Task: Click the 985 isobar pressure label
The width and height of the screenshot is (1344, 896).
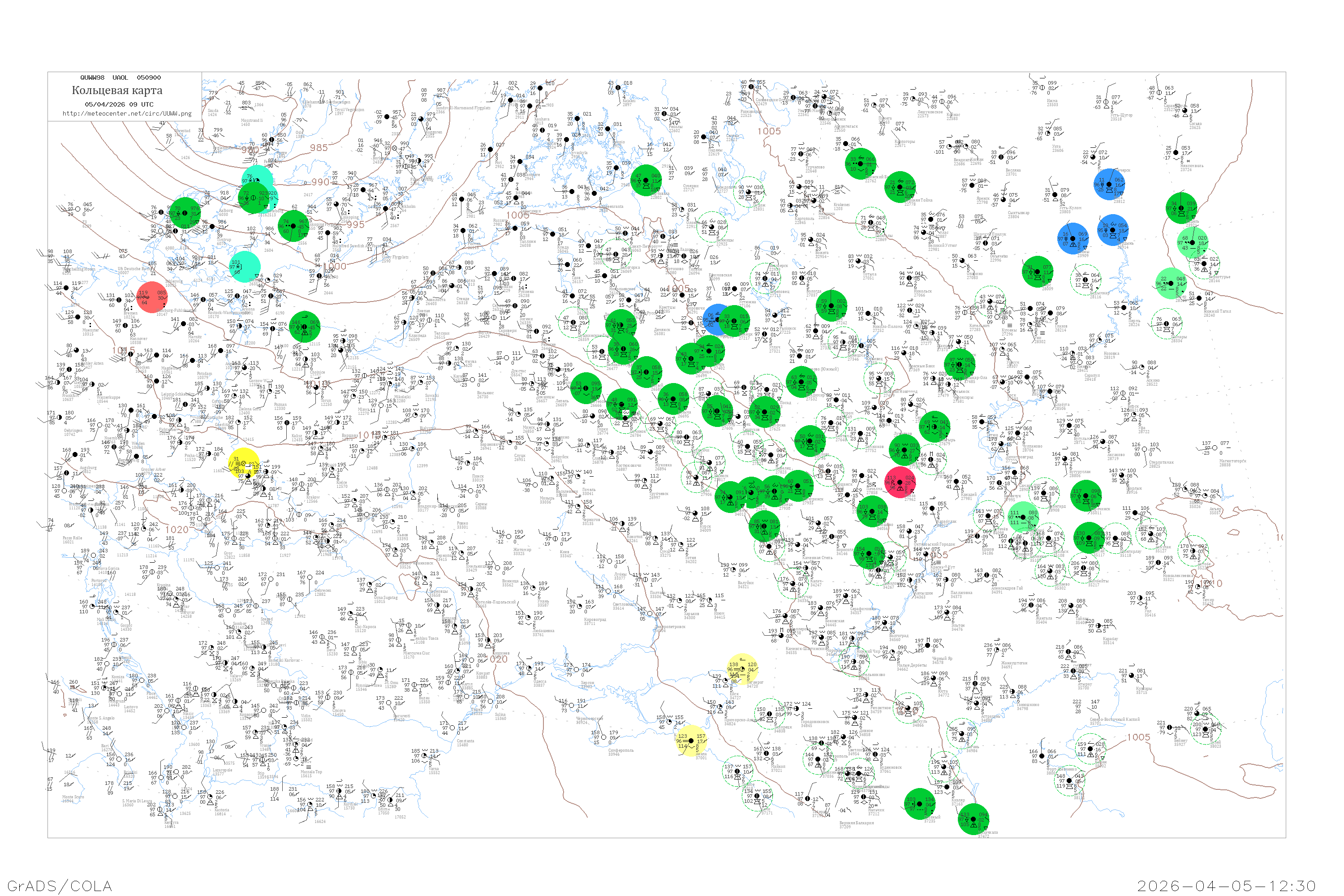Action: 319,148
